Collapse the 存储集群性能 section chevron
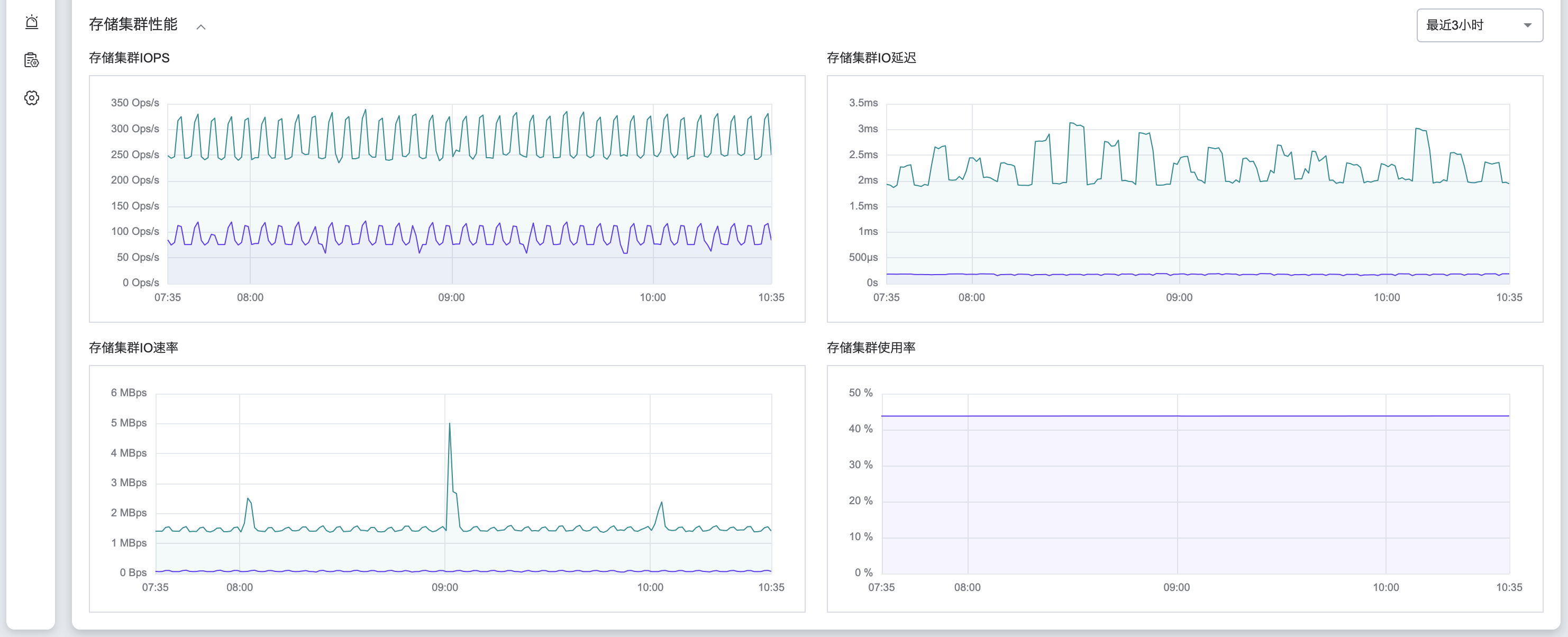Viewport: 1568px width, 637px height. point(201,26)
